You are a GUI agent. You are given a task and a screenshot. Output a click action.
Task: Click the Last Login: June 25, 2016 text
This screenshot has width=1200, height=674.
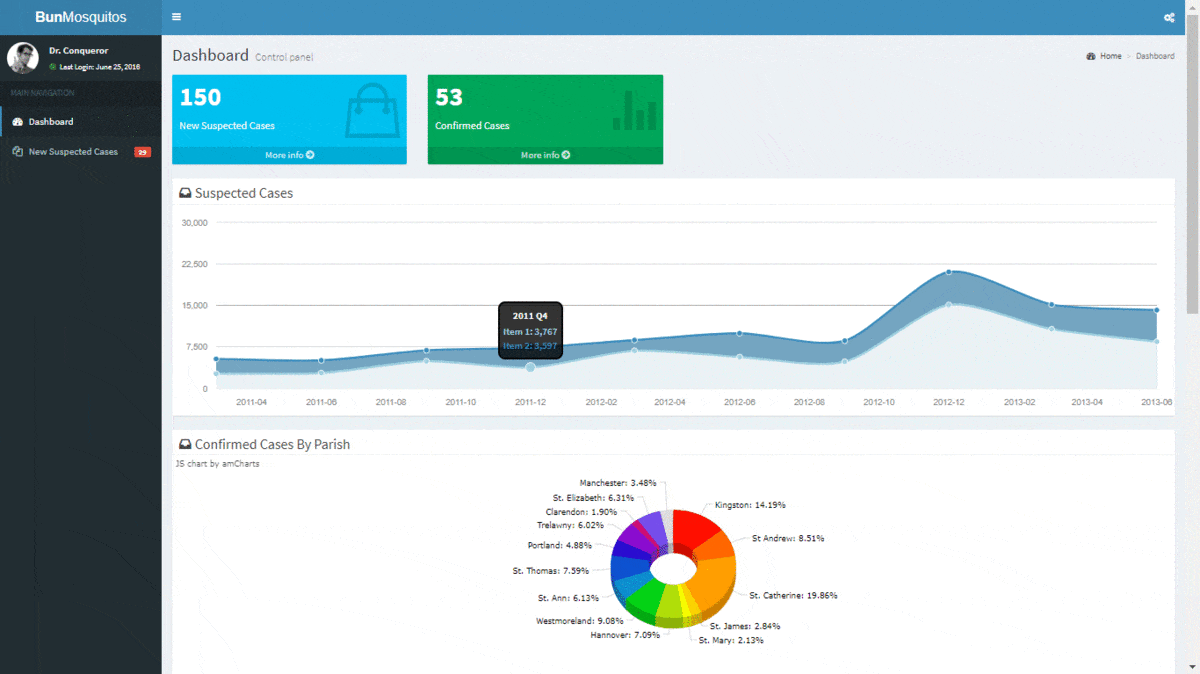point(100,67)
